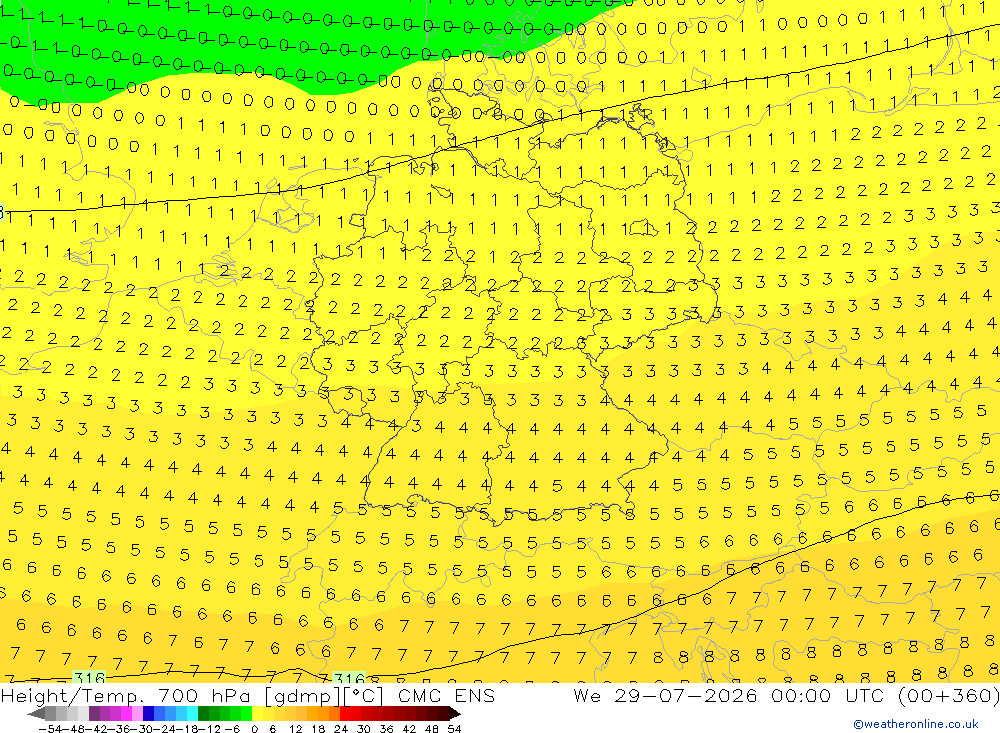Click the -54 value under the color scale
This screenshot has width=1000, height=733.
pyautogui.click(x=49, y=729)
